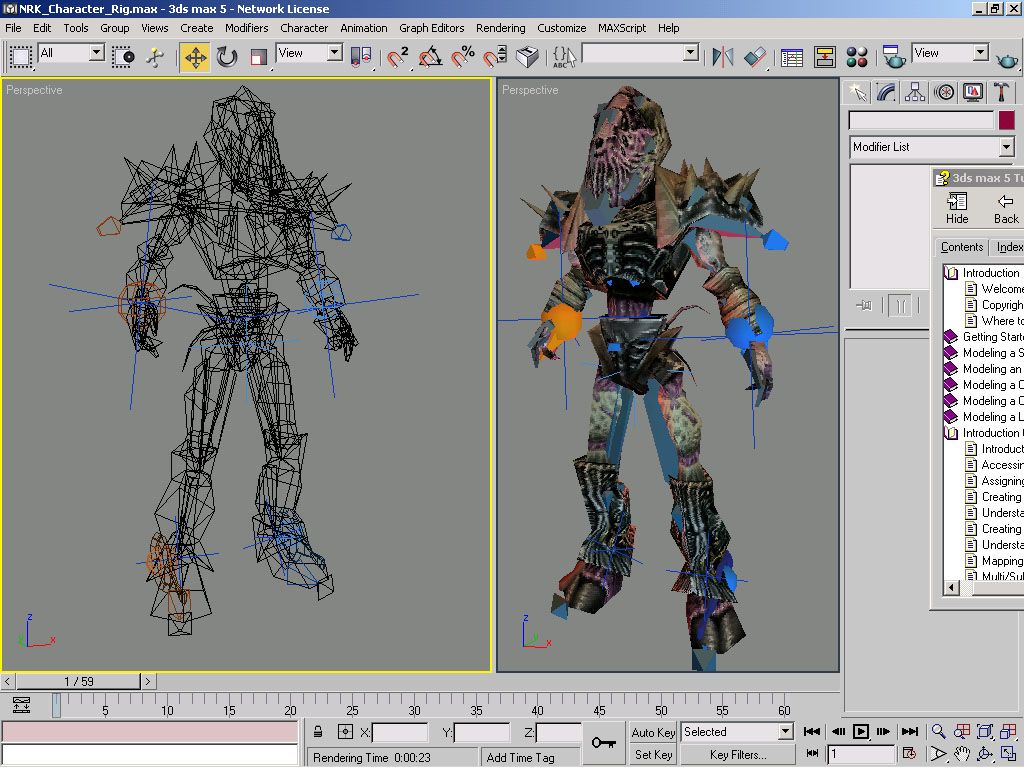Click the Key Filters button
This screenshot has width=1024, height=768.
(738, 755)
